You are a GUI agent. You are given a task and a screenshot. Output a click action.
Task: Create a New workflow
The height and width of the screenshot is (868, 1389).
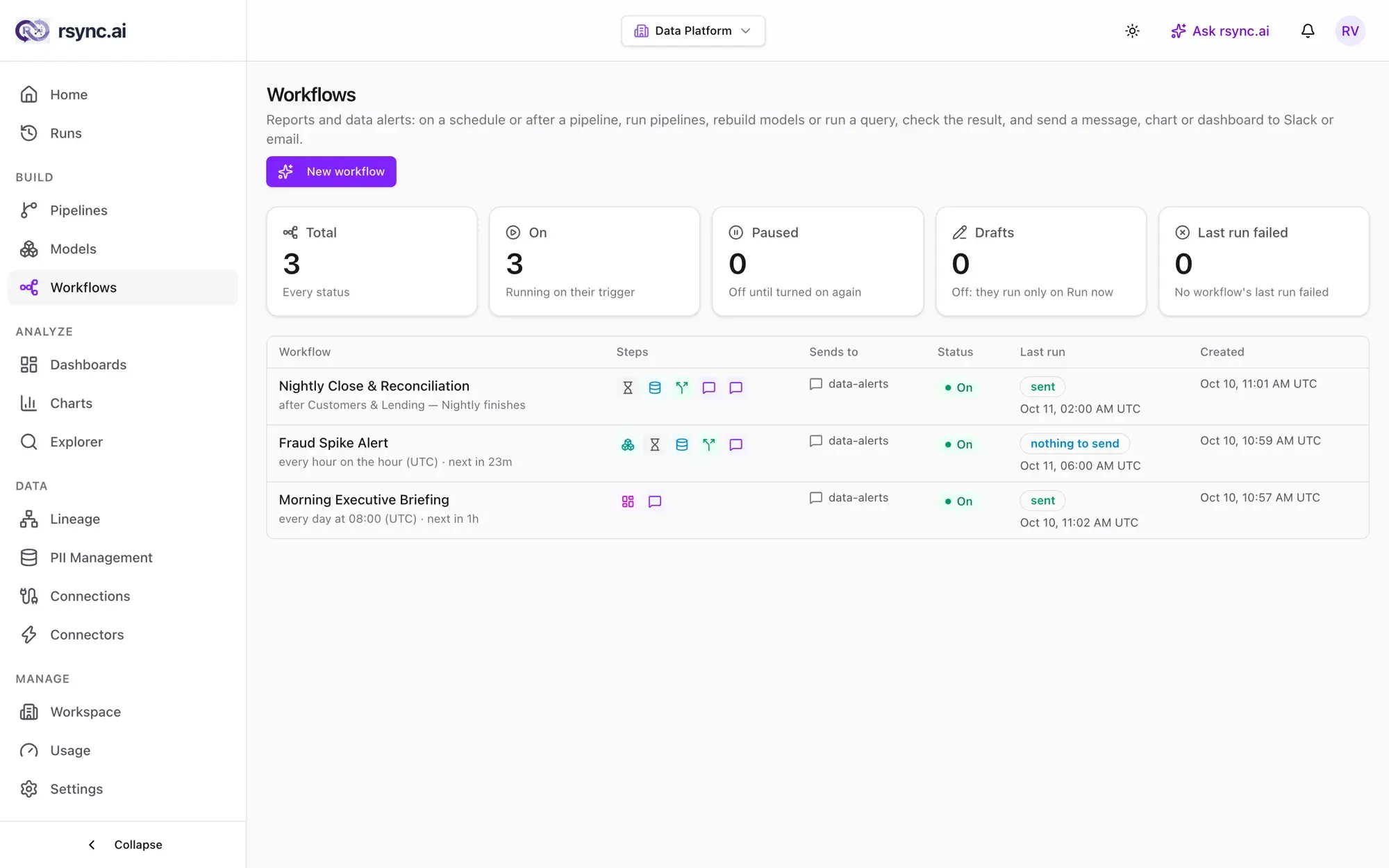[331, 172]
